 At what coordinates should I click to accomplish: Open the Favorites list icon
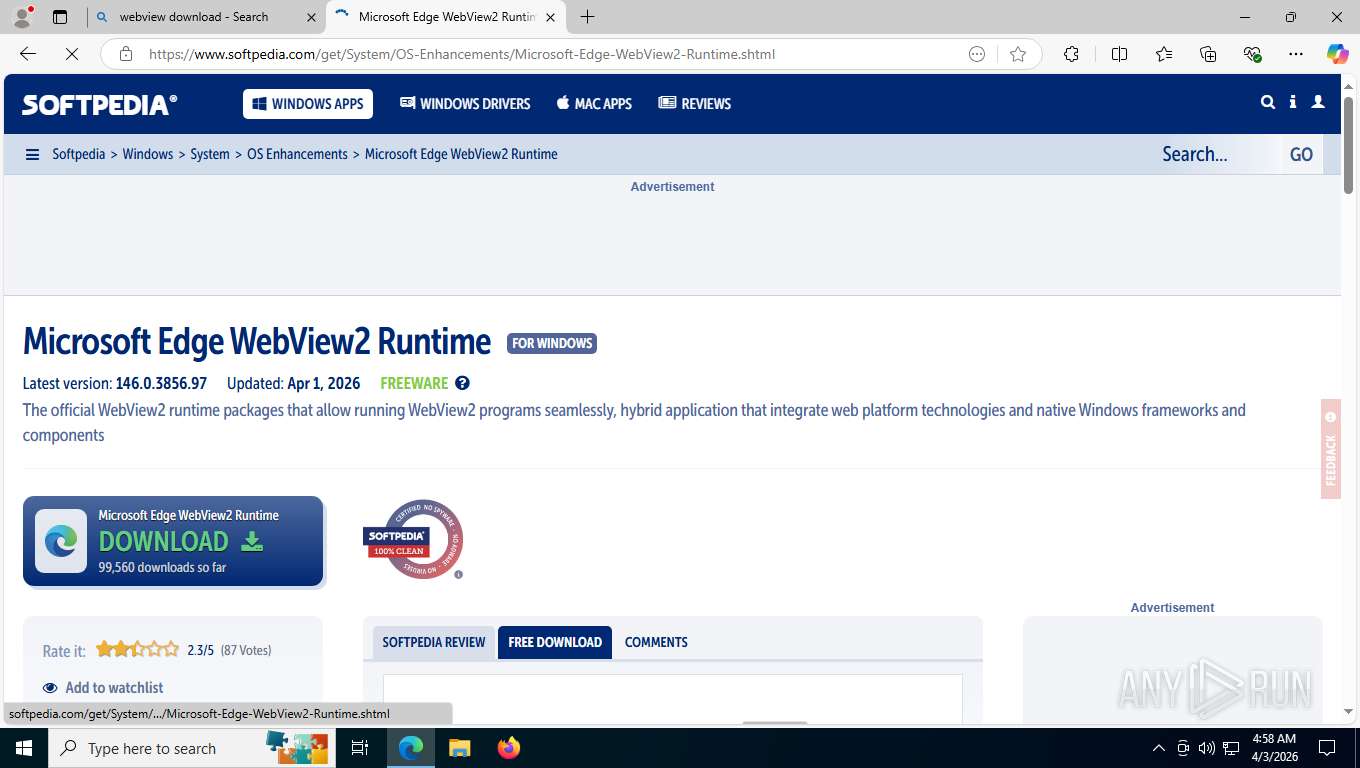[x=1164, y=54]
